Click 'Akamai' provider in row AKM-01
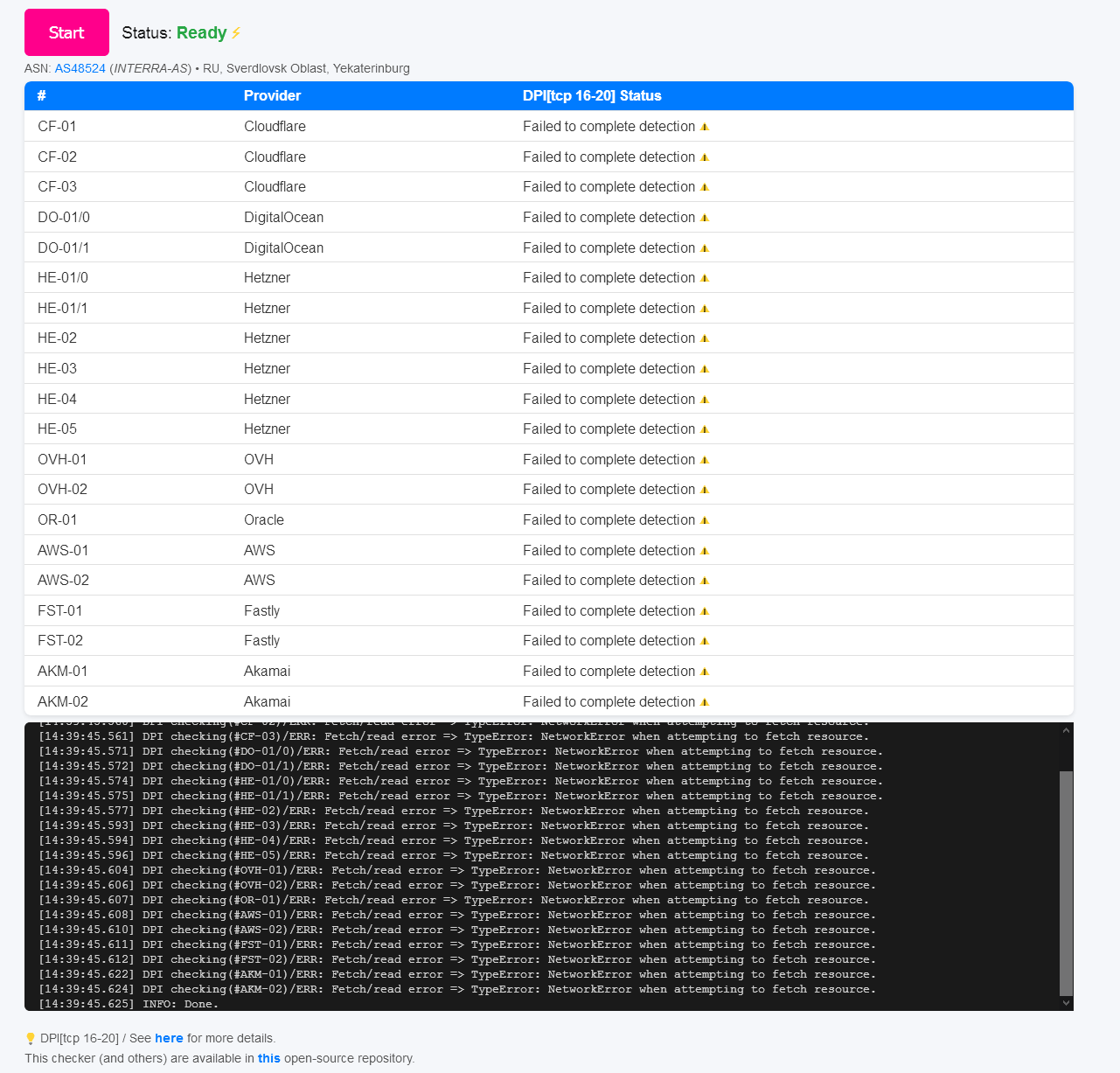The height and width of the screenshot is (1073, 1120). (268, 672)
